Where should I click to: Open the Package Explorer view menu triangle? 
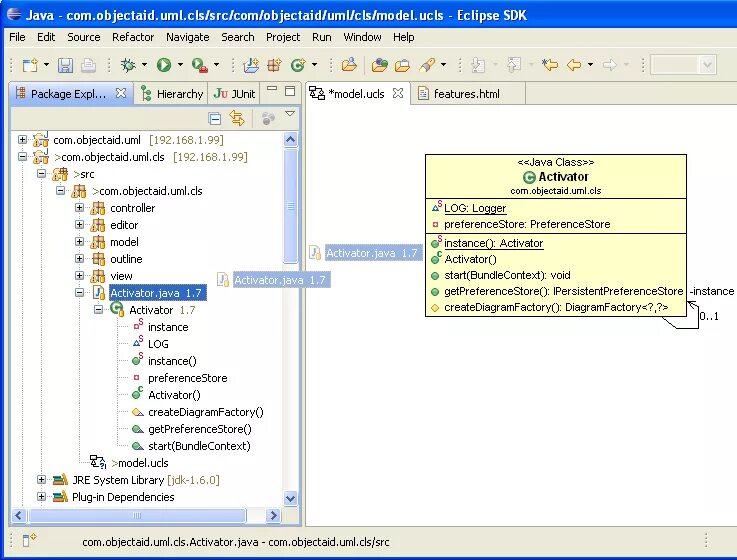point(290,113)
